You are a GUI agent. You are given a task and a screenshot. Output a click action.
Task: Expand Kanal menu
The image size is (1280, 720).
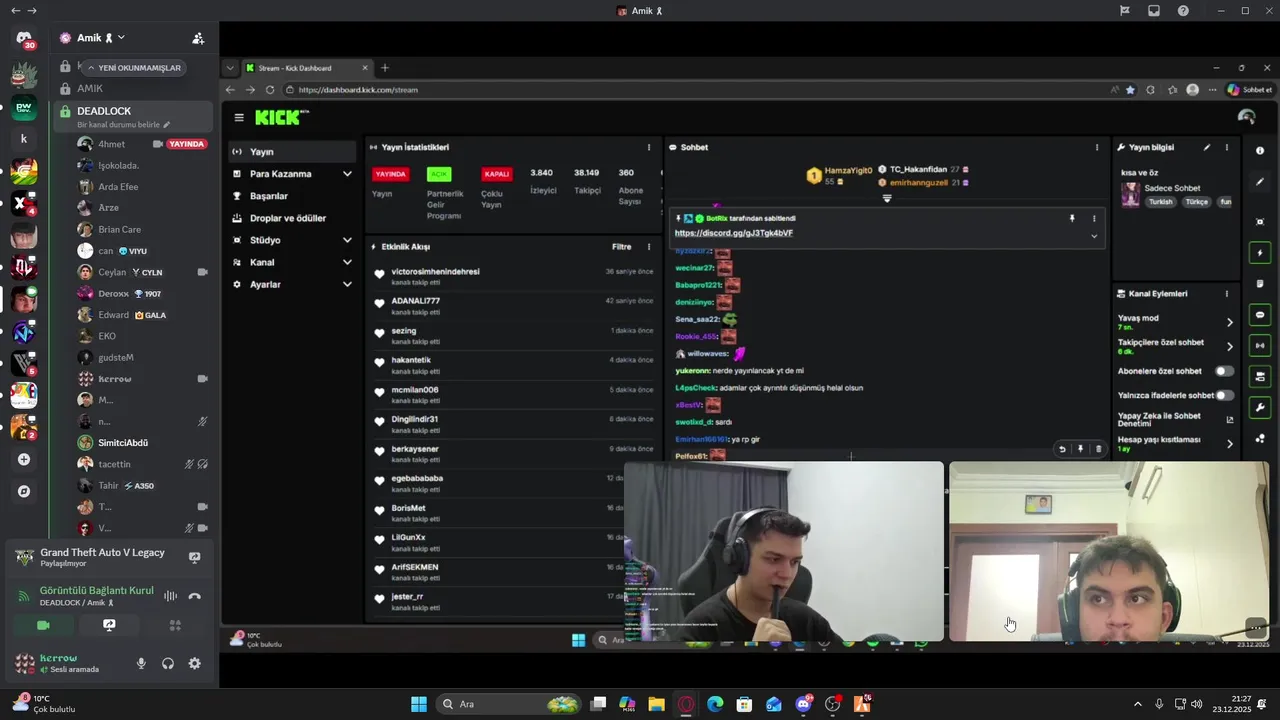pos(291,262)
